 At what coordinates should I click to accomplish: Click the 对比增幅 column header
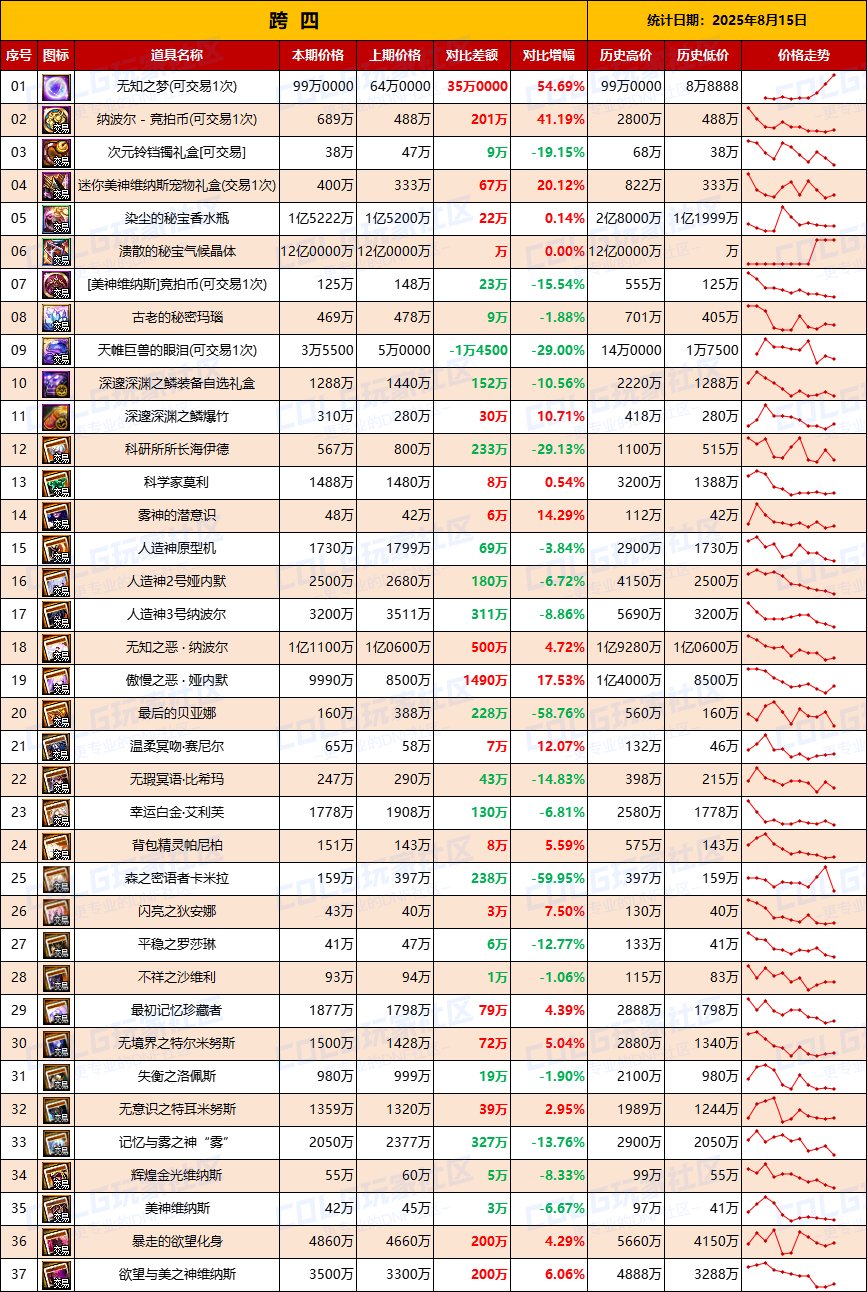pos(549,56)
